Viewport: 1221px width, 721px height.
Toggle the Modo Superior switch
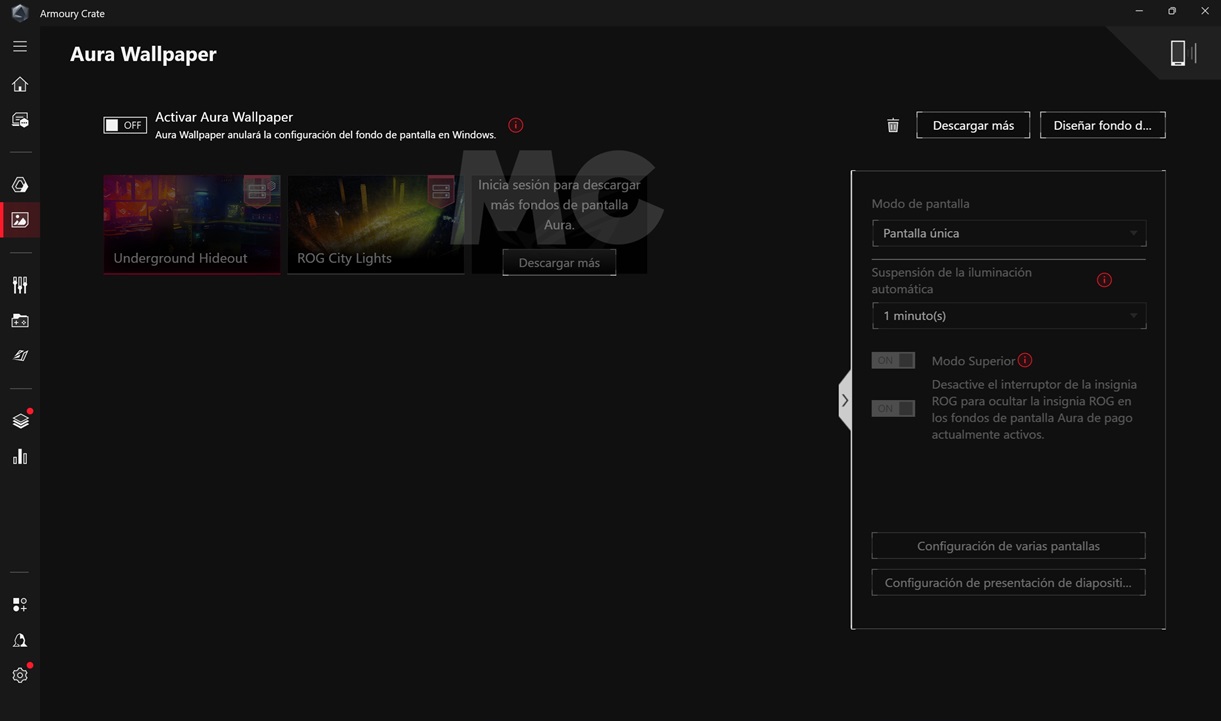(893, 361)
